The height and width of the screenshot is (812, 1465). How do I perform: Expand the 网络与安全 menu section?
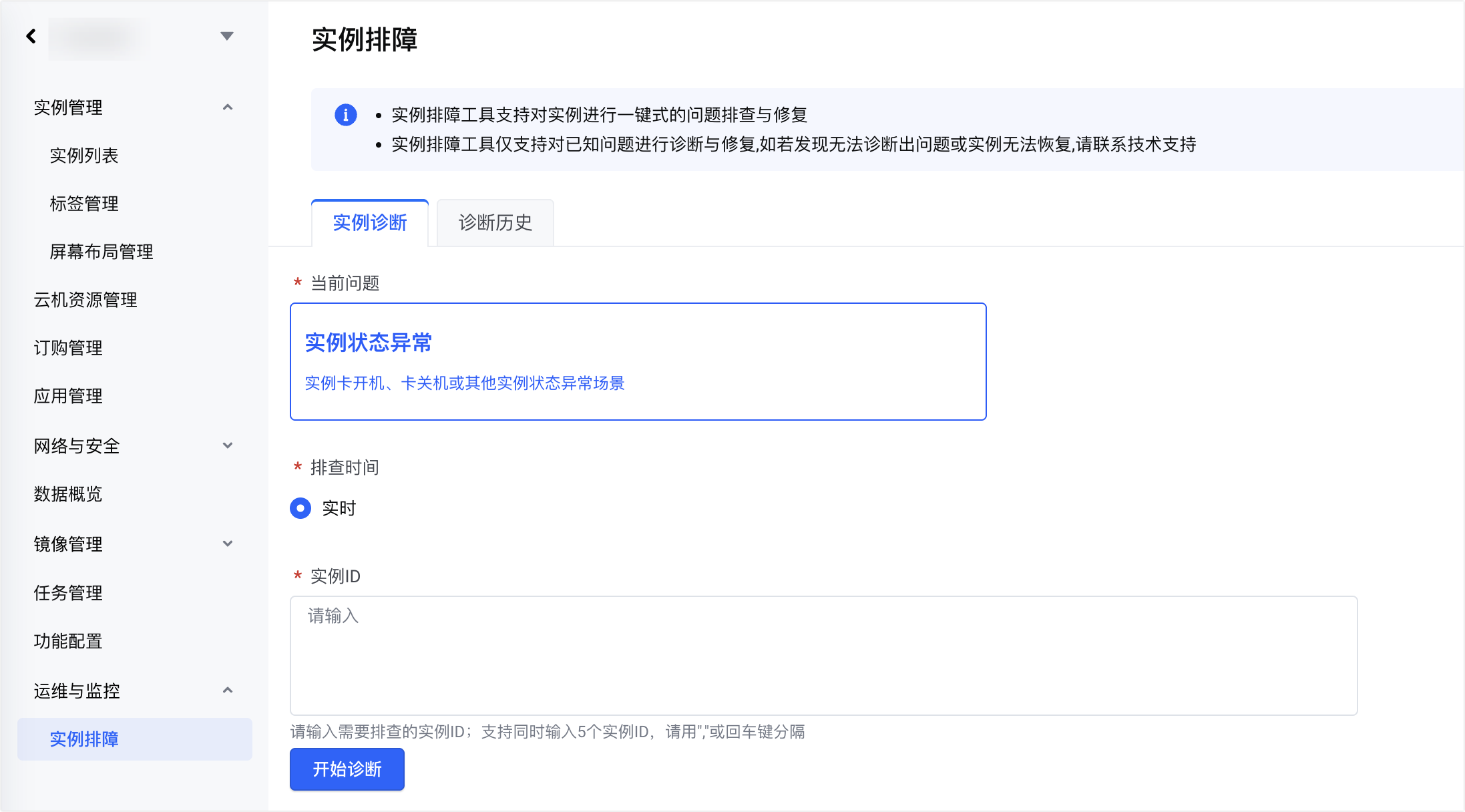pyautogui.click(x=228, y=445)
